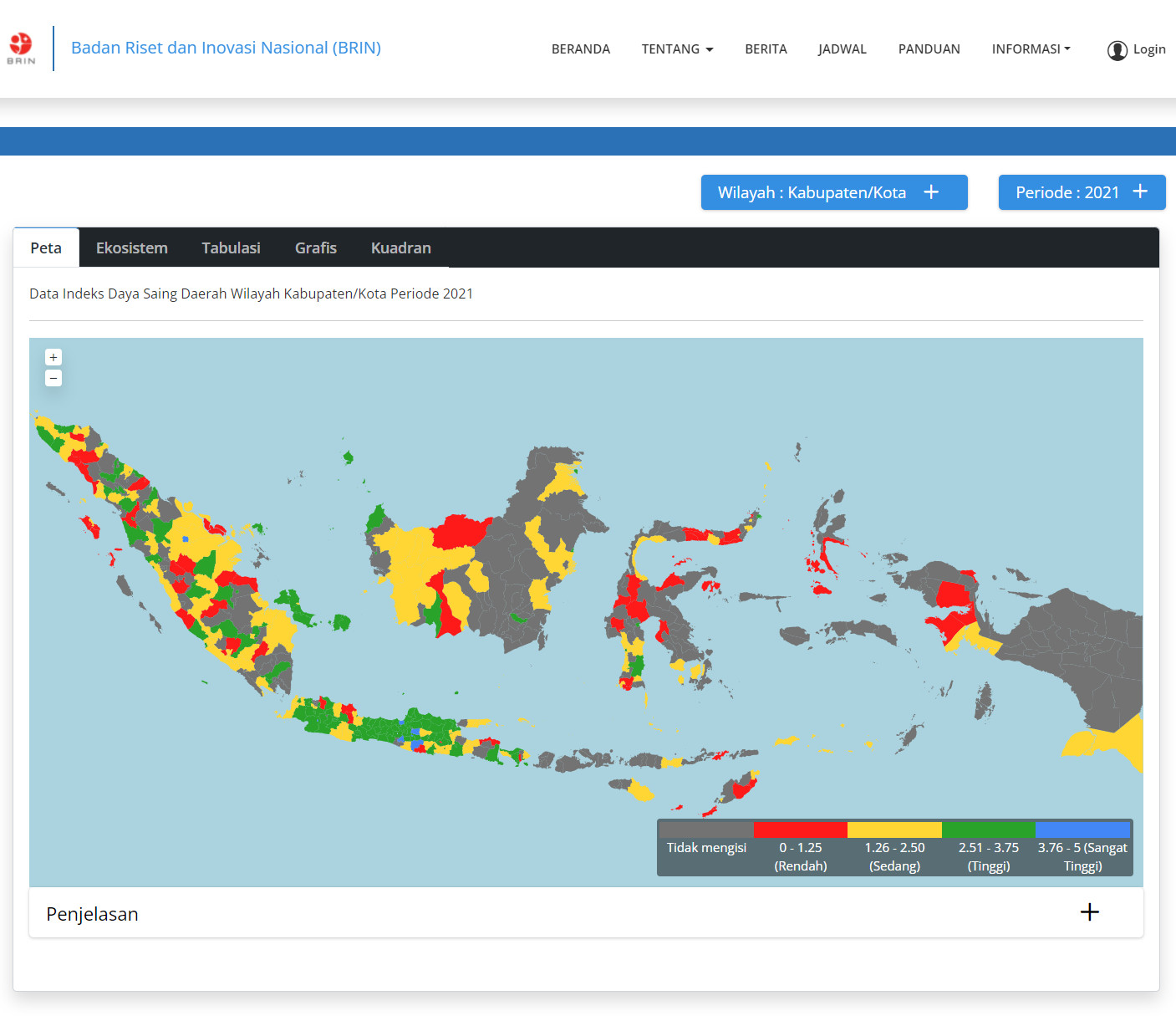This screenshot has width=1176, height=1016.
Task: Click the map zoom out button
Action: pos(53,378)
